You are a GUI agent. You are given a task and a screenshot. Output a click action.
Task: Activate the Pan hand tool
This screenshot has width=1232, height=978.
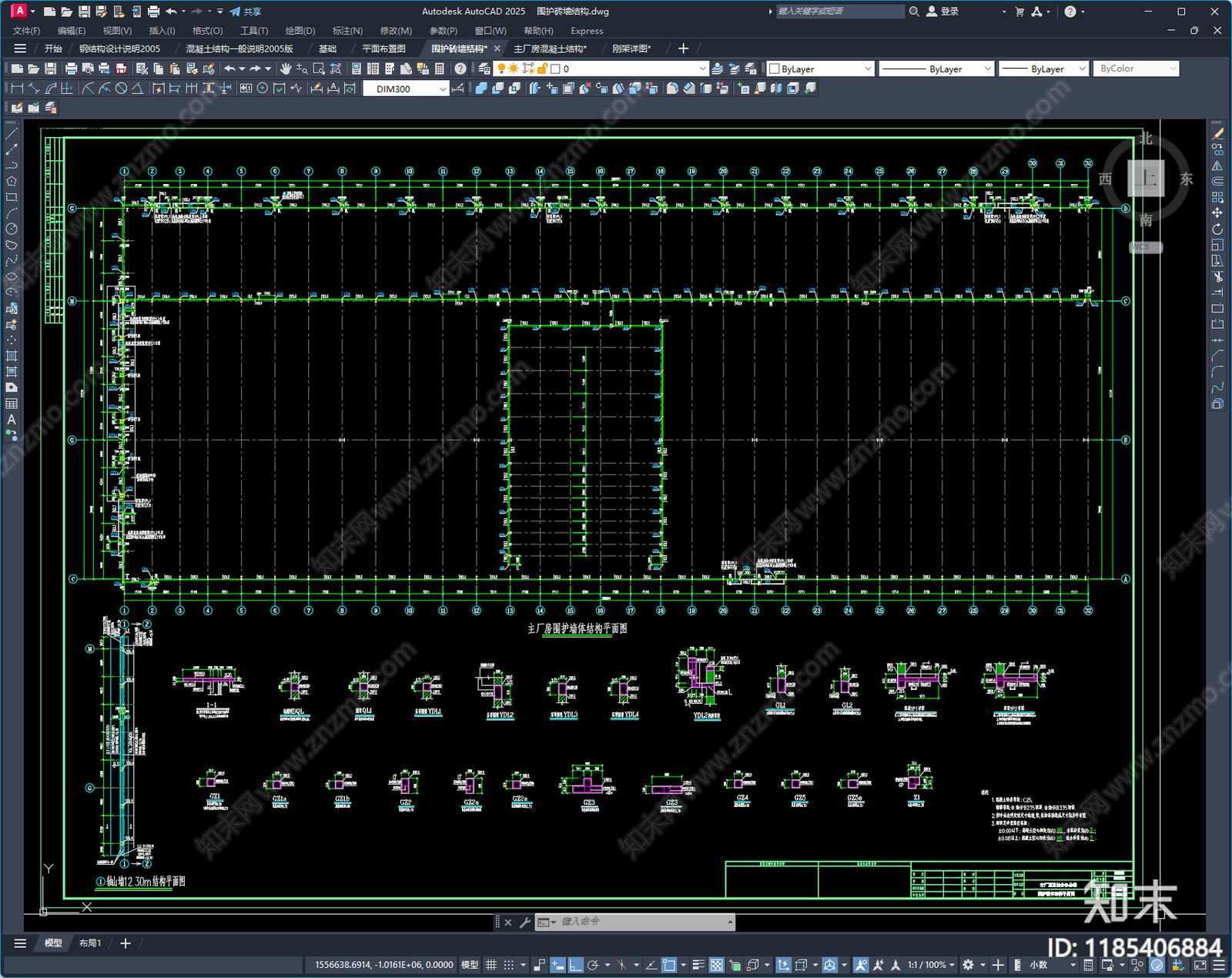pos(286,69)
